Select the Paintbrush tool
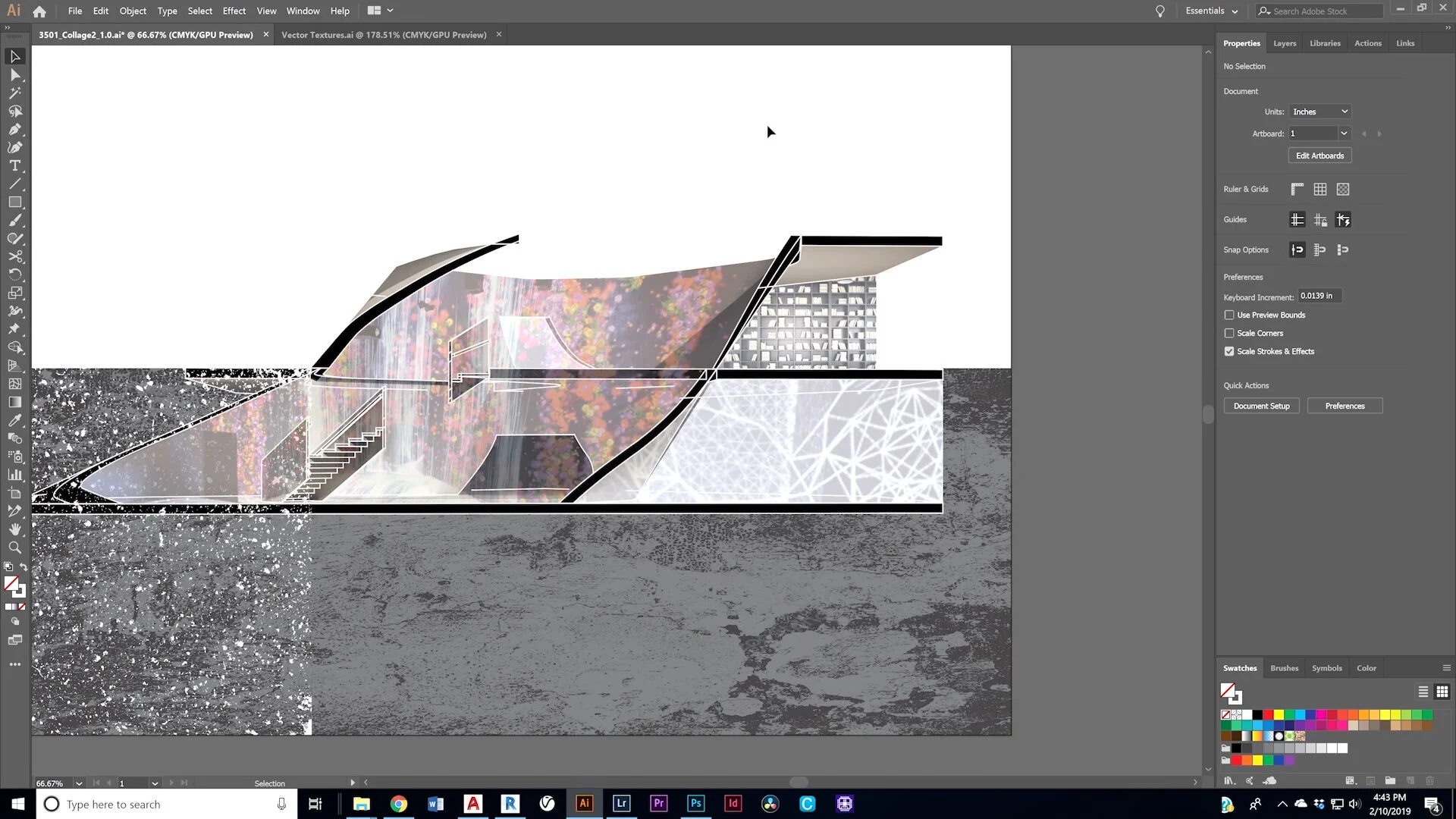The width and height of the screenshot is (1456, 819). coord(15,220)
